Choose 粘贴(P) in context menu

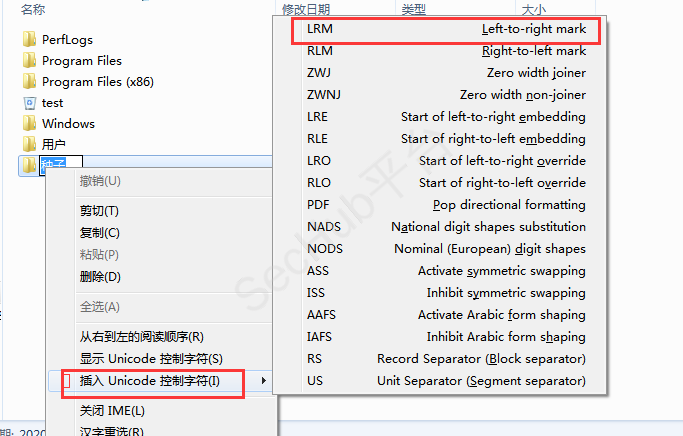click(161, 254)
